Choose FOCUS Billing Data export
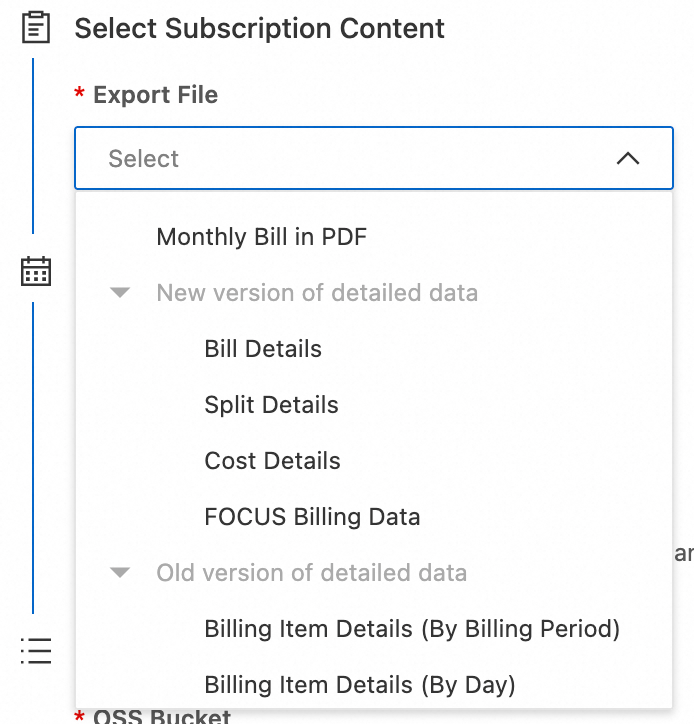The height and width of the screenshot is (724, 694). click(x=312, y=517)
